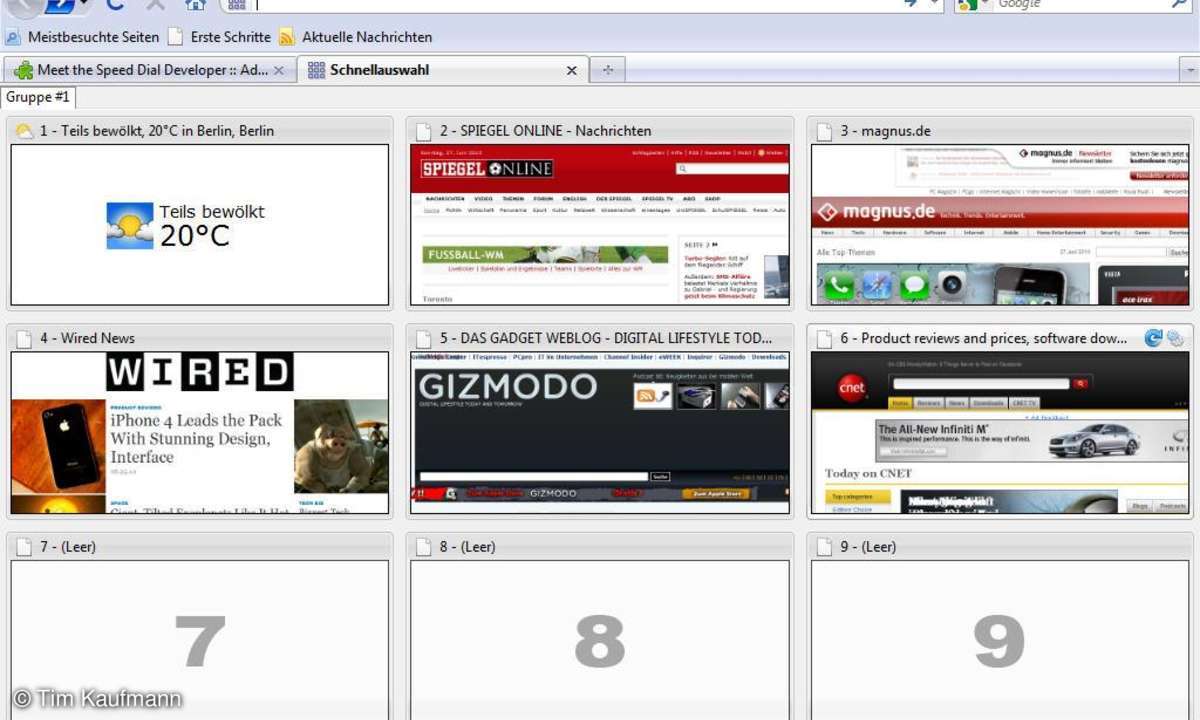Viewport: 1200px width, 720px height.
Task: Click title '7 - (Leer)'
Action: (68, 547)
